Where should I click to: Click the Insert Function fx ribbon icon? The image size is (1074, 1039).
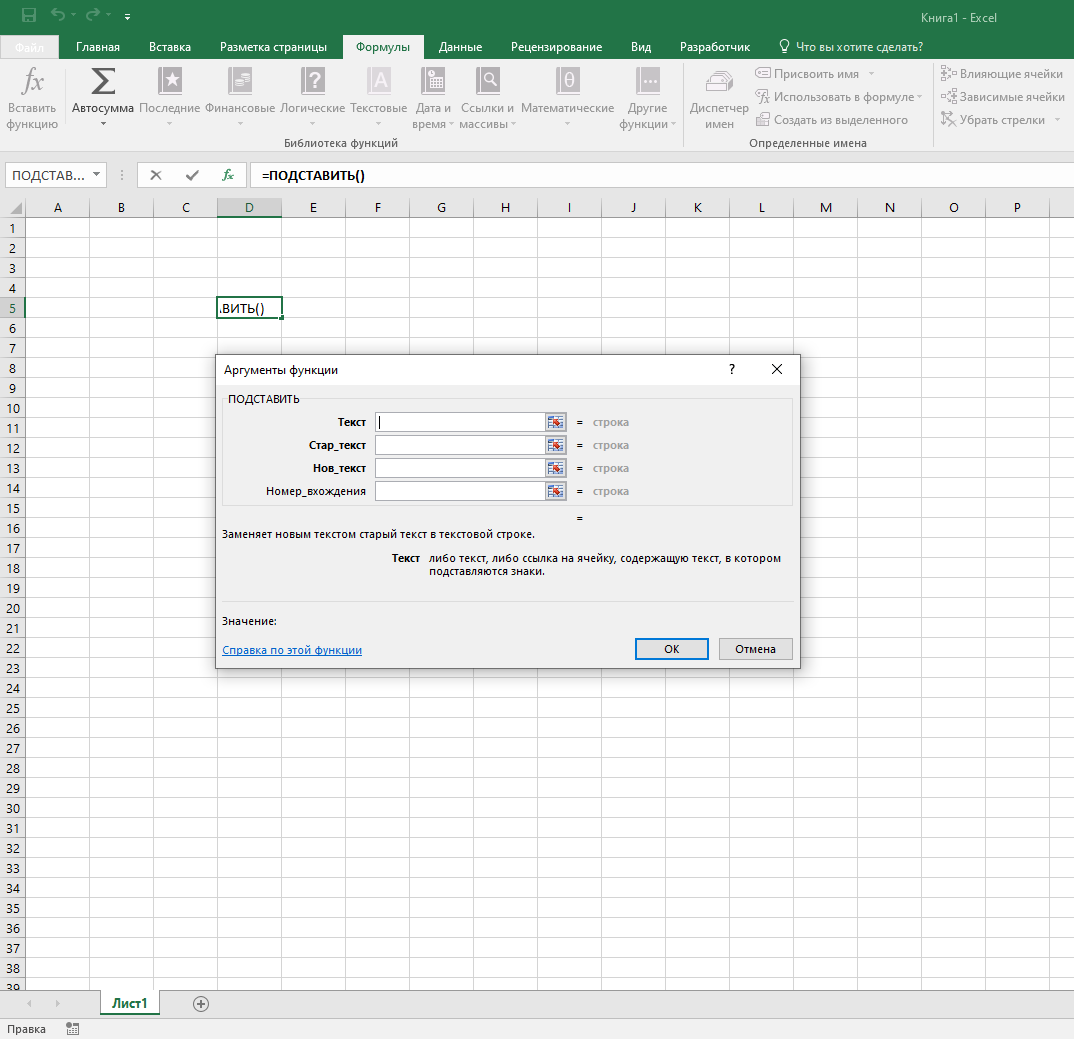tap(32, 82)
